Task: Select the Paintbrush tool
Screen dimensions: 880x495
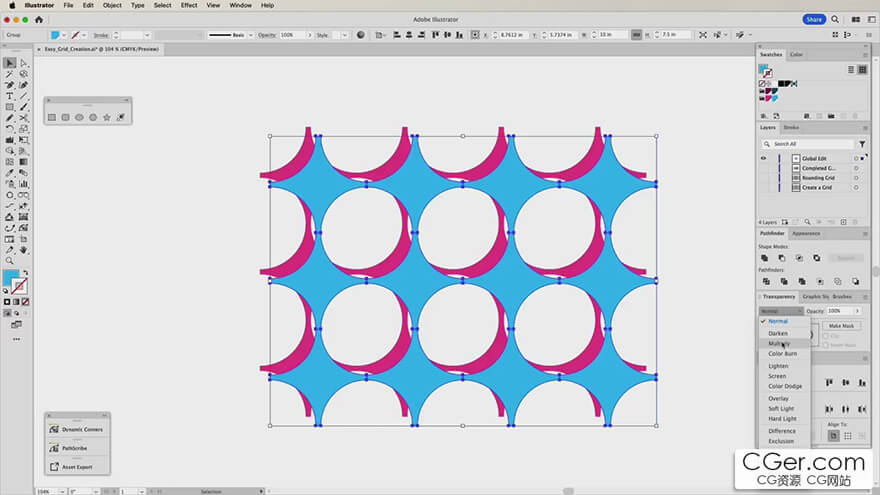Action: click(24, 107)
